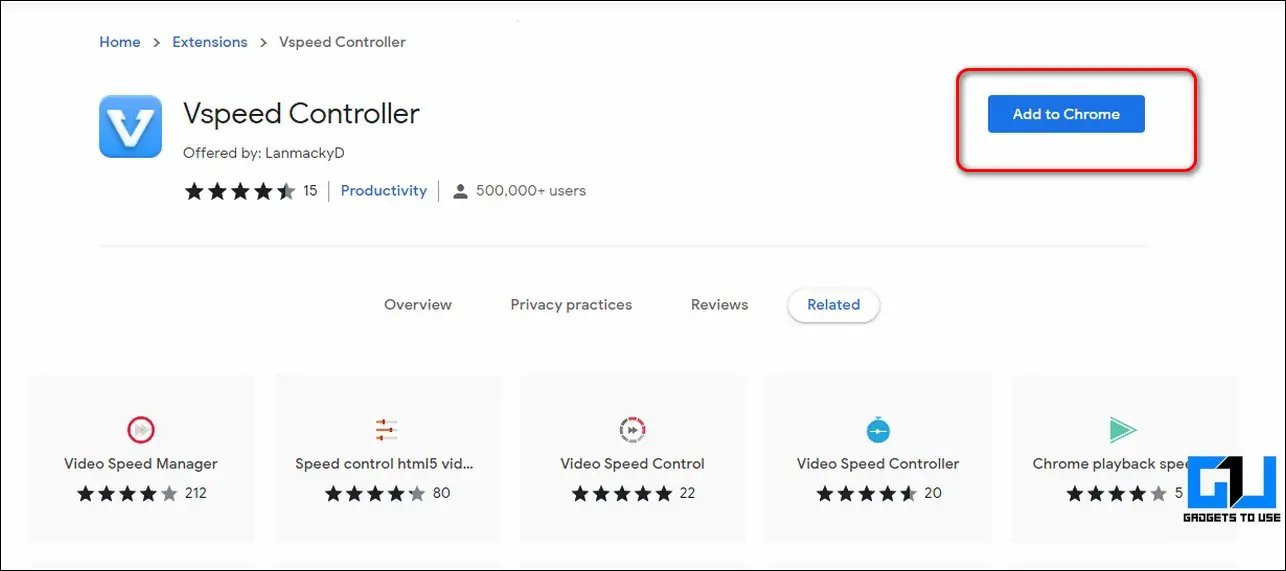
Task: Click the 20 rating count
Action: pyautogui.click(x=932, y=493)
